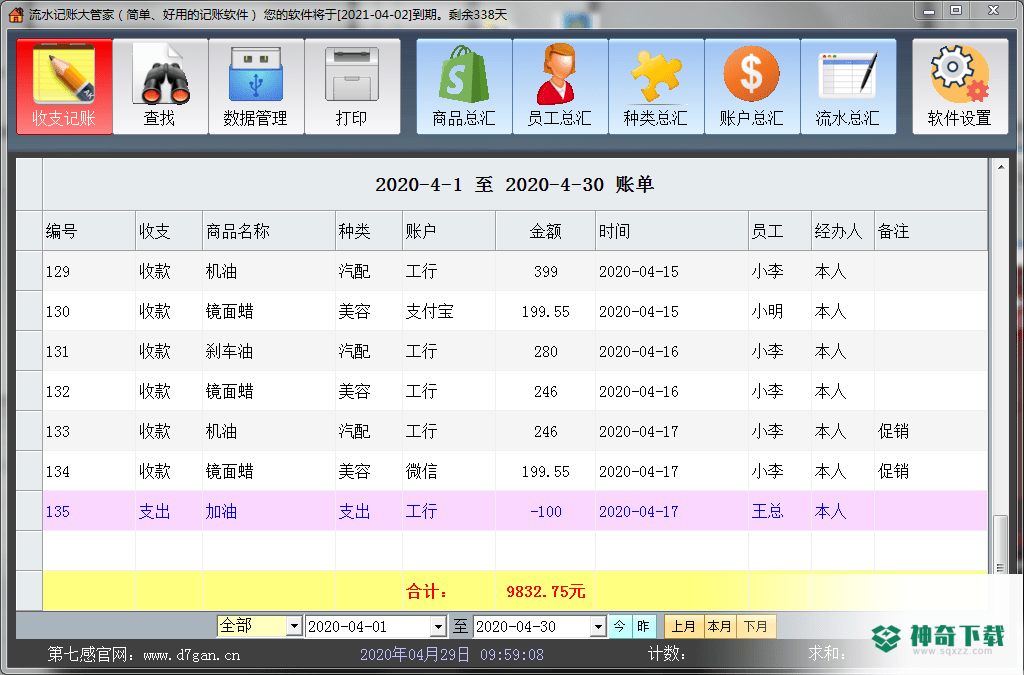Click amount 246 in row 132
The height and width of the screenshot is (675, 1024).
pos(545,392)
